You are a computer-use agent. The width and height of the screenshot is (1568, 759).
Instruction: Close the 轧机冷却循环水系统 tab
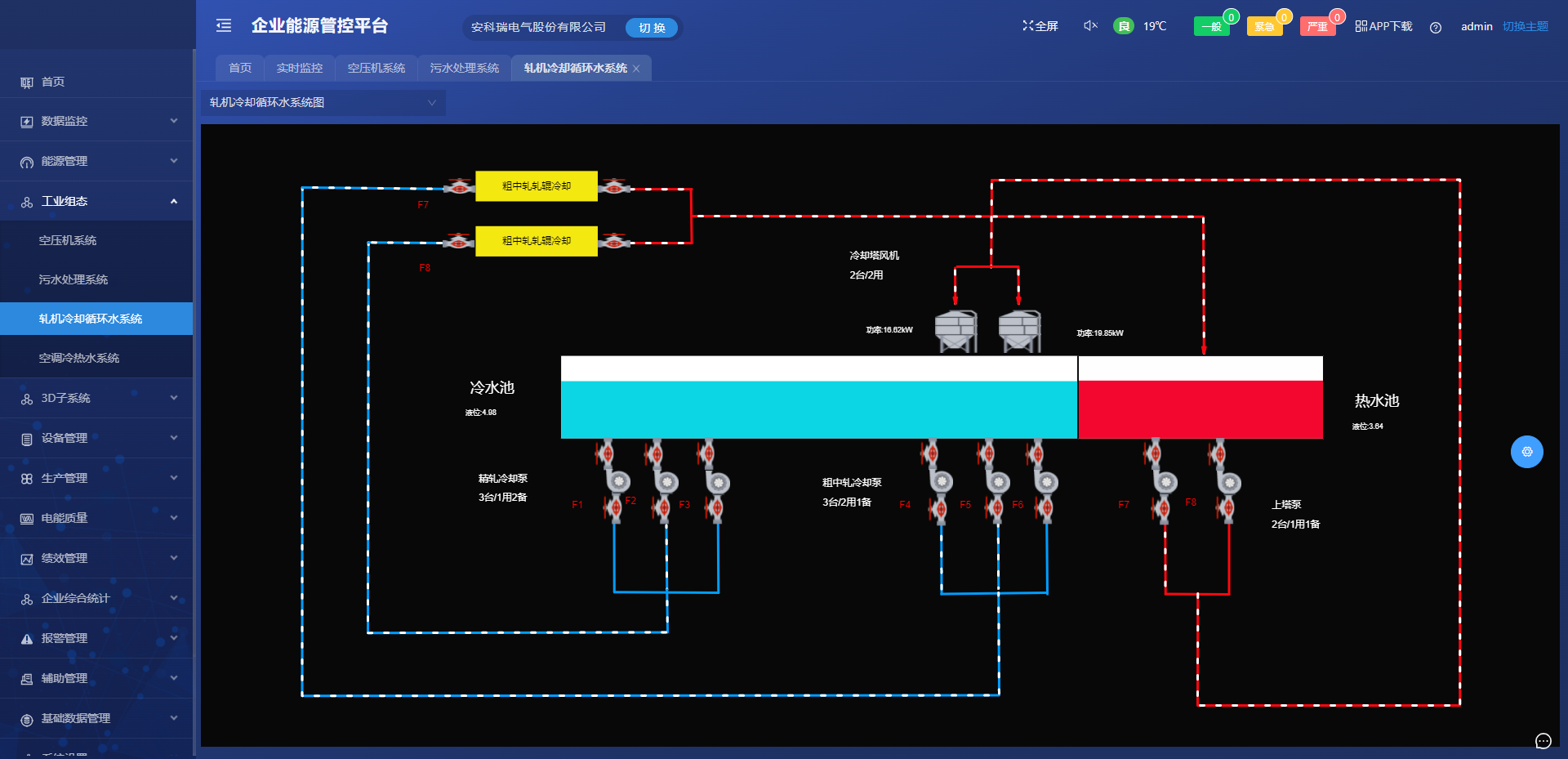[x=636, y=69]
